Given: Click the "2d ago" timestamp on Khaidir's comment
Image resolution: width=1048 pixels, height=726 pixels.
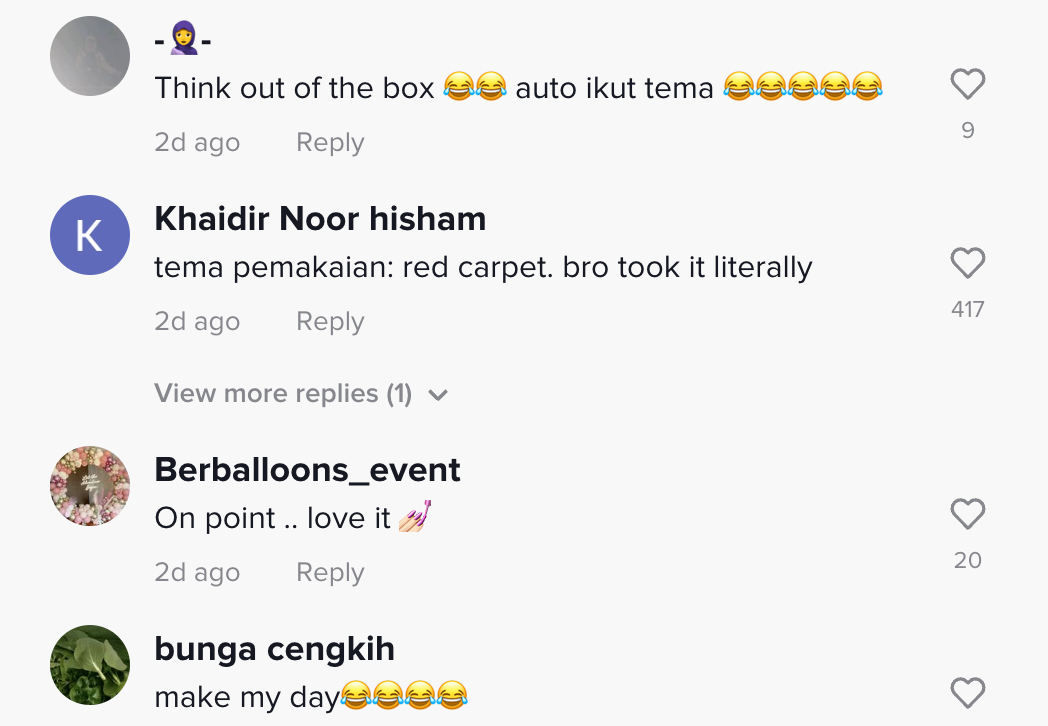Looking at the screenshot, I should (x=197, y=322).
